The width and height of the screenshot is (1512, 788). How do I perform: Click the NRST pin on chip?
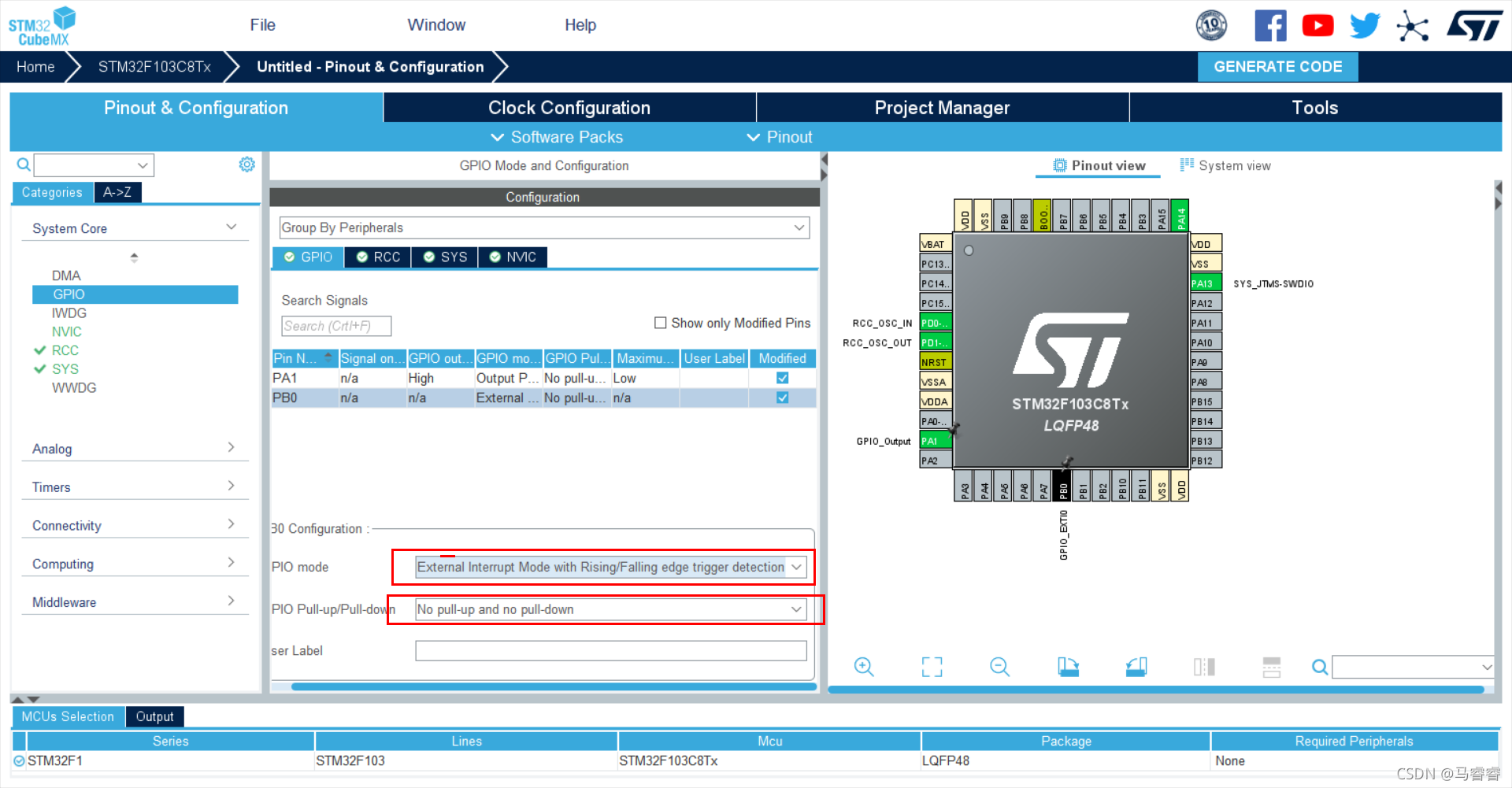[x=936, y=362]
